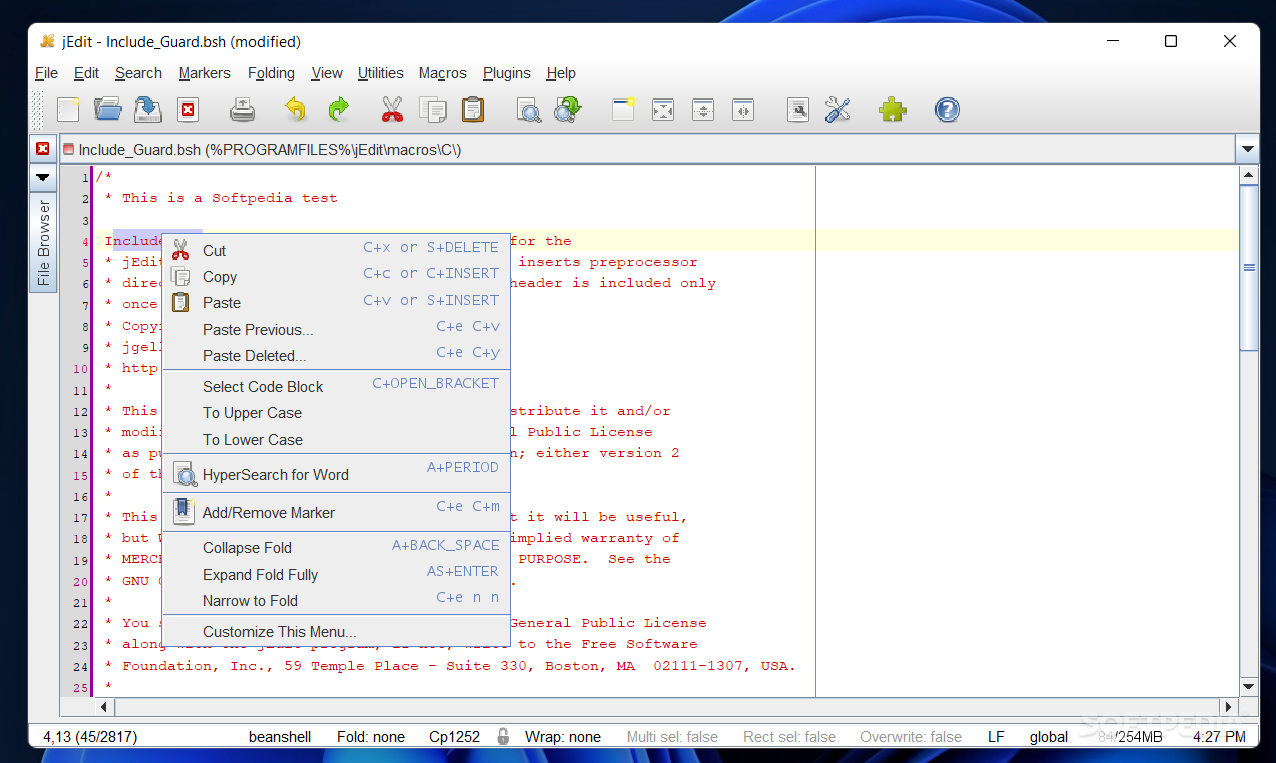
Task: Open Find with the magnifier toolbar icon
Action: tap(528, 109)
